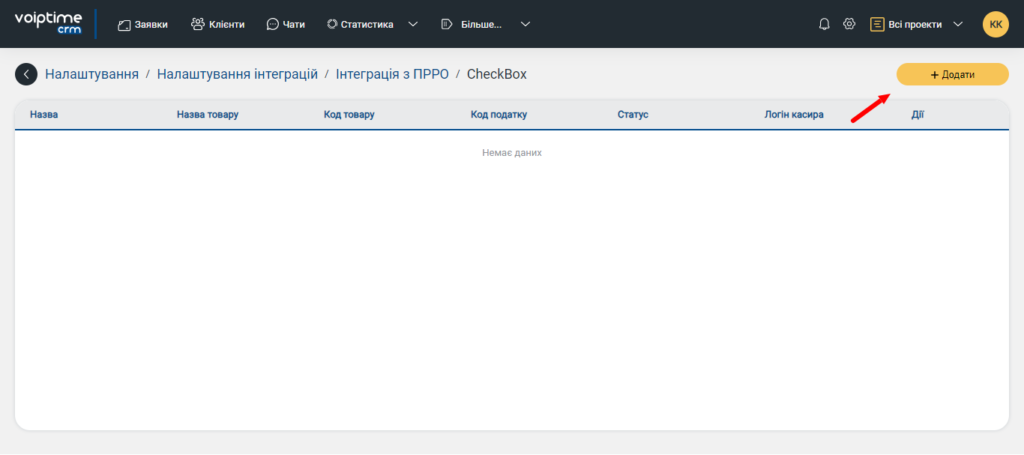Navigate to the Налаштування breadcrumb link
This screenshot has height=455, width=1024.
tap(92, 74)
